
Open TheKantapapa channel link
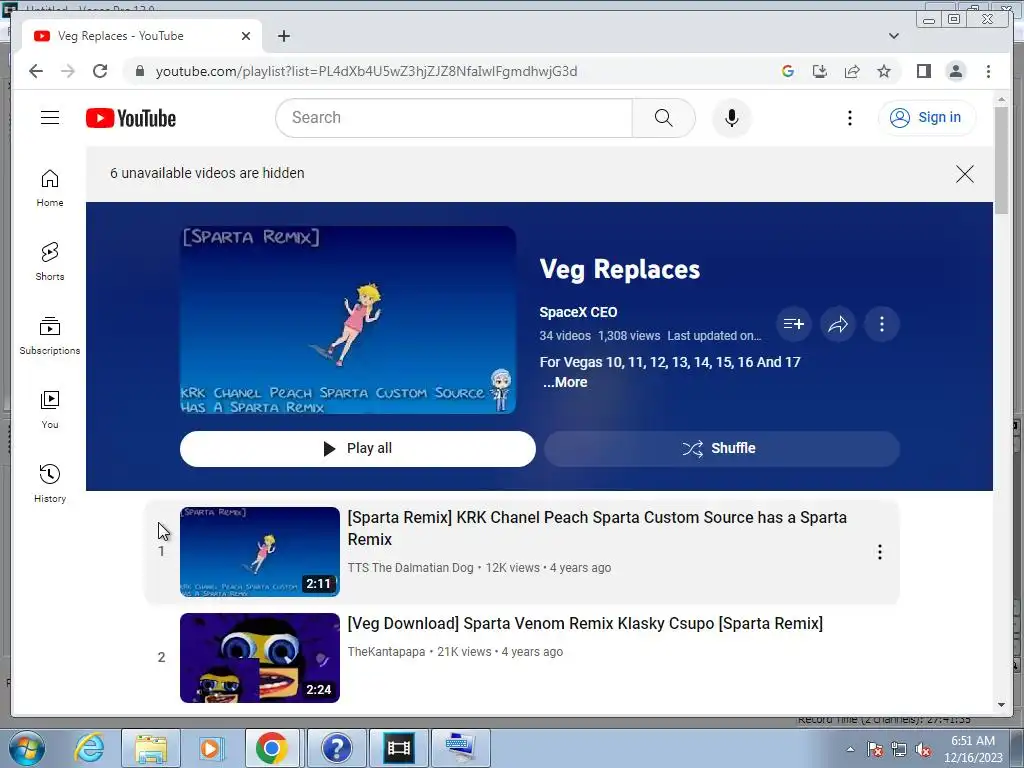click(x=386, y=652)
